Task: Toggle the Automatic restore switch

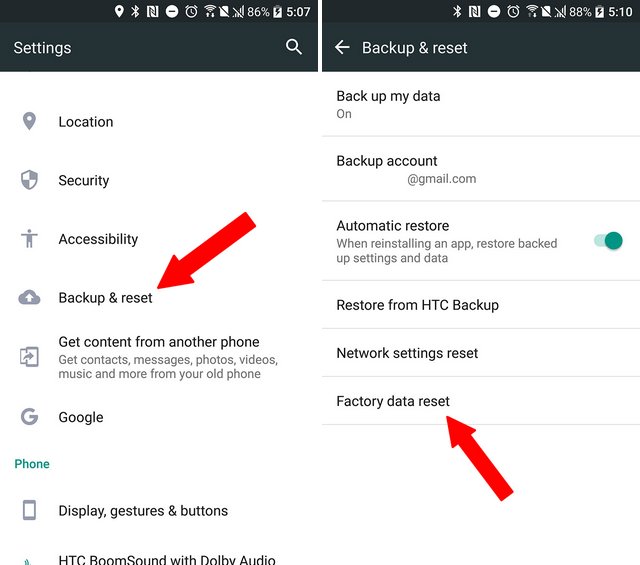Action: click(x=608, y=240)
